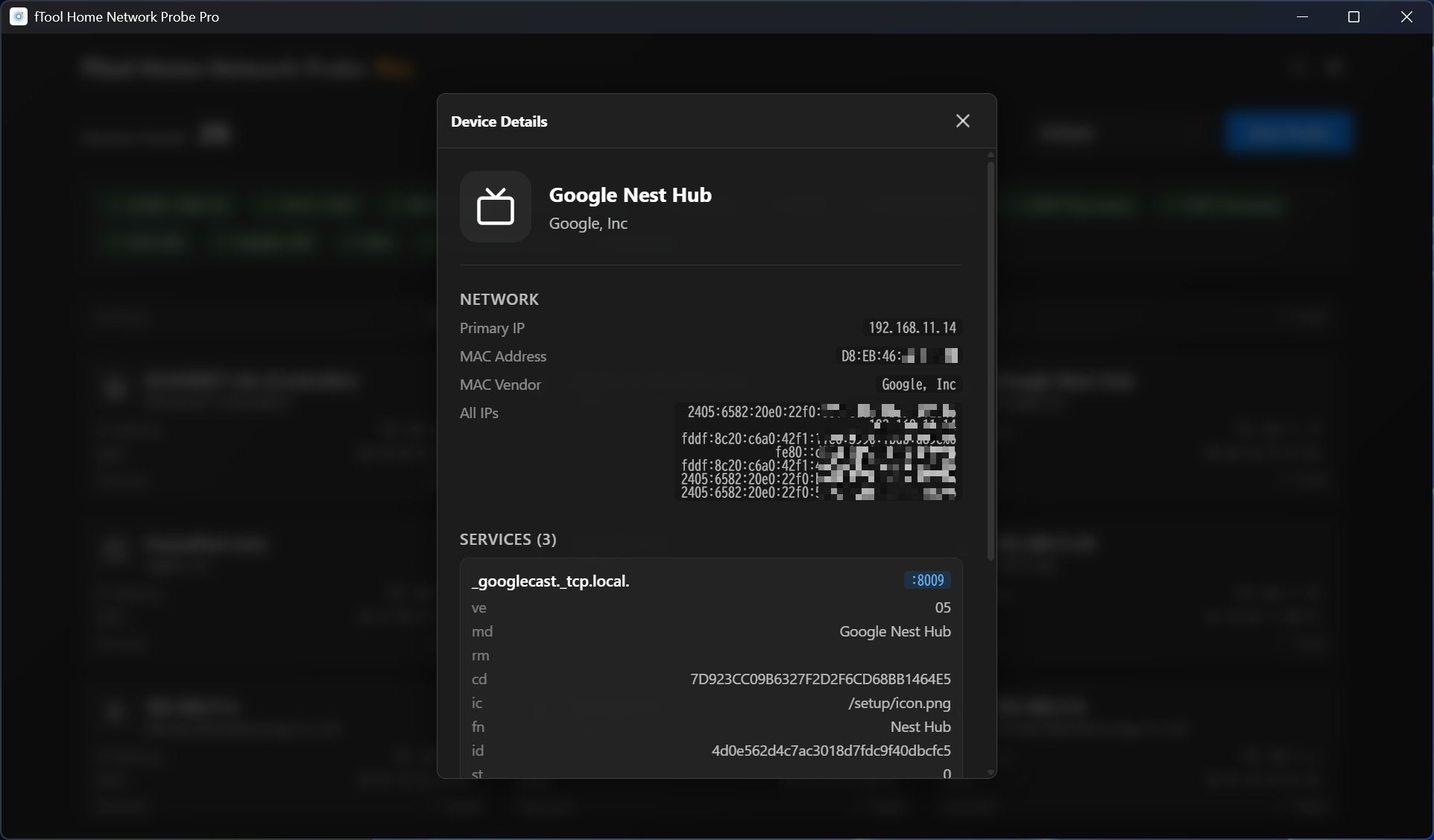Click the Device Details dialog title
1434x840 pixels.
[499, 121]
